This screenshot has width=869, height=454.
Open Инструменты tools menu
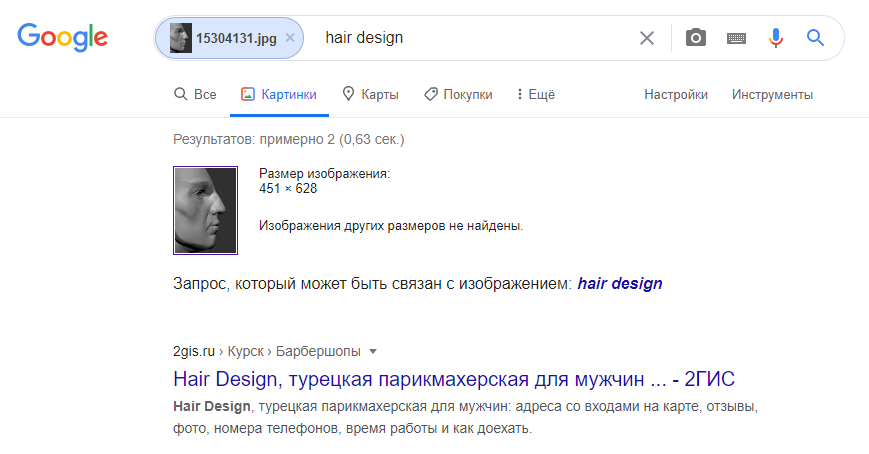[x=772, y=94]
